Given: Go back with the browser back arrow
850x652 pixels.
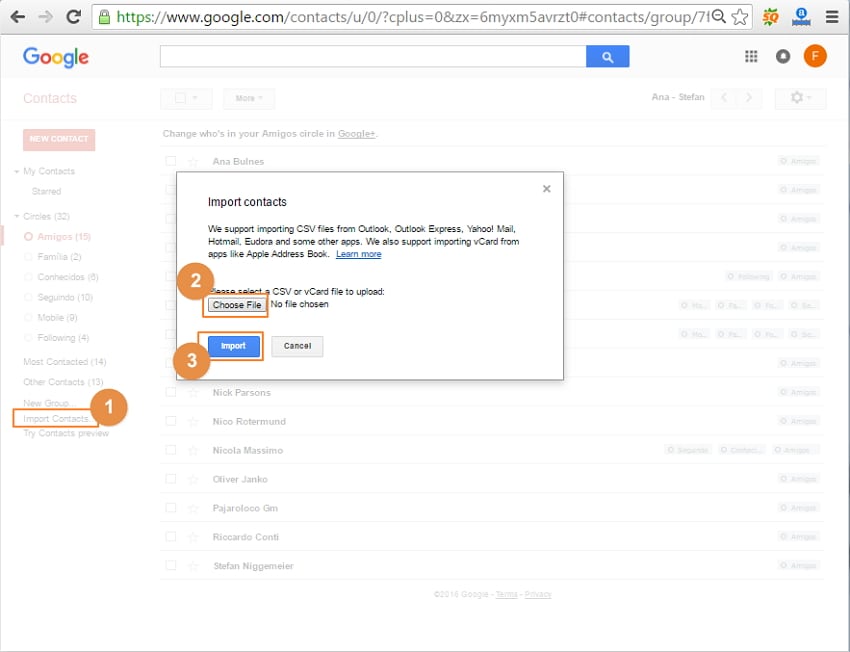Looking at the screenshot, I should (x=18, y=17).
